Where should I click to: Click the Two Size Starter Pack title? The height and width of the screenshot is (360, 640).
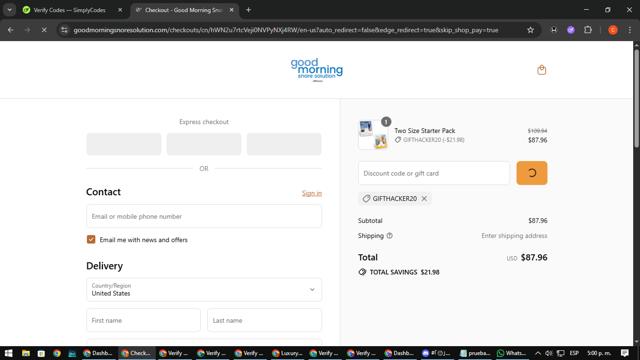pos(424,131)
